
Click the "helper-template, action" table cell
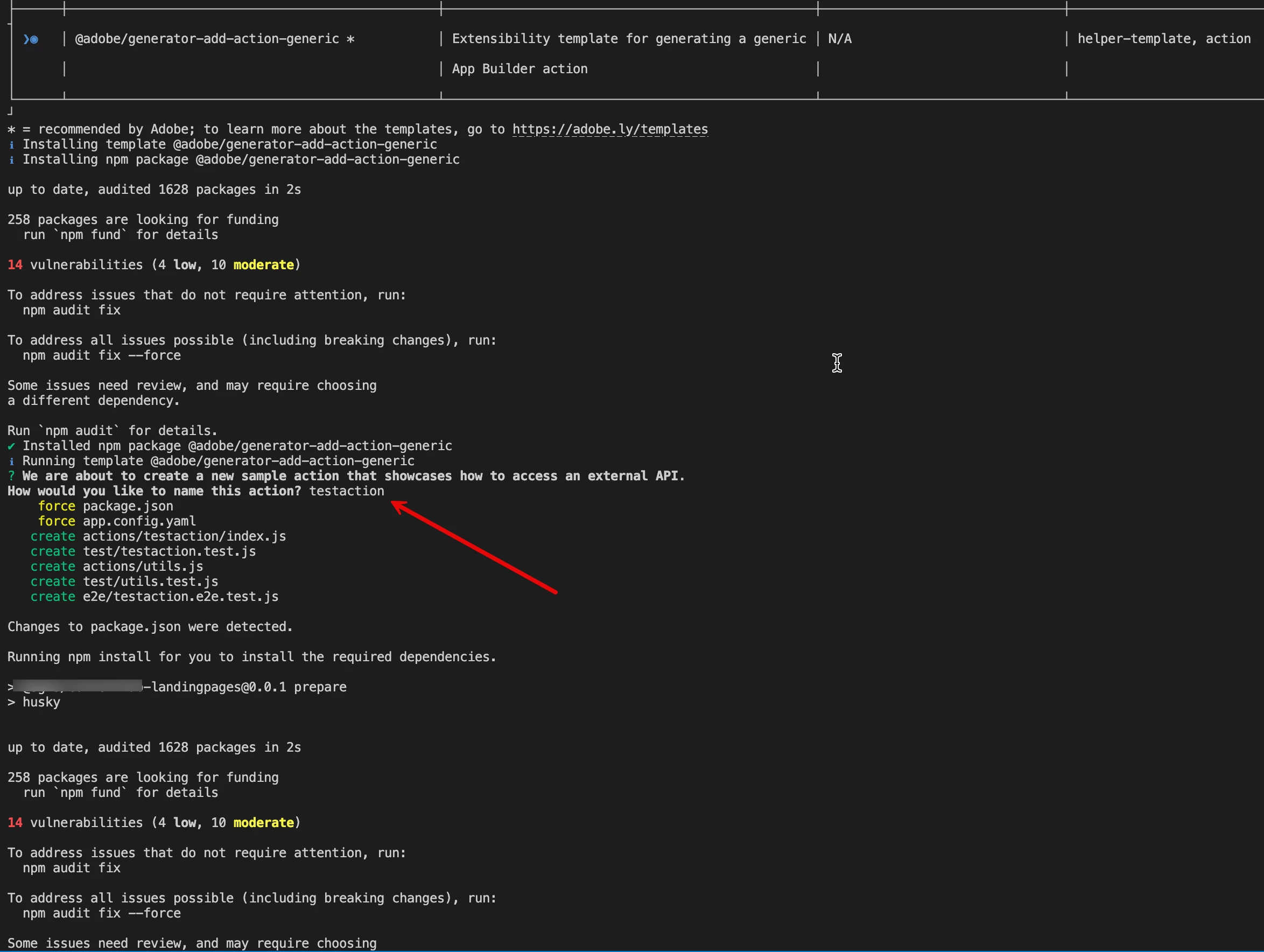click(1163, 39)
